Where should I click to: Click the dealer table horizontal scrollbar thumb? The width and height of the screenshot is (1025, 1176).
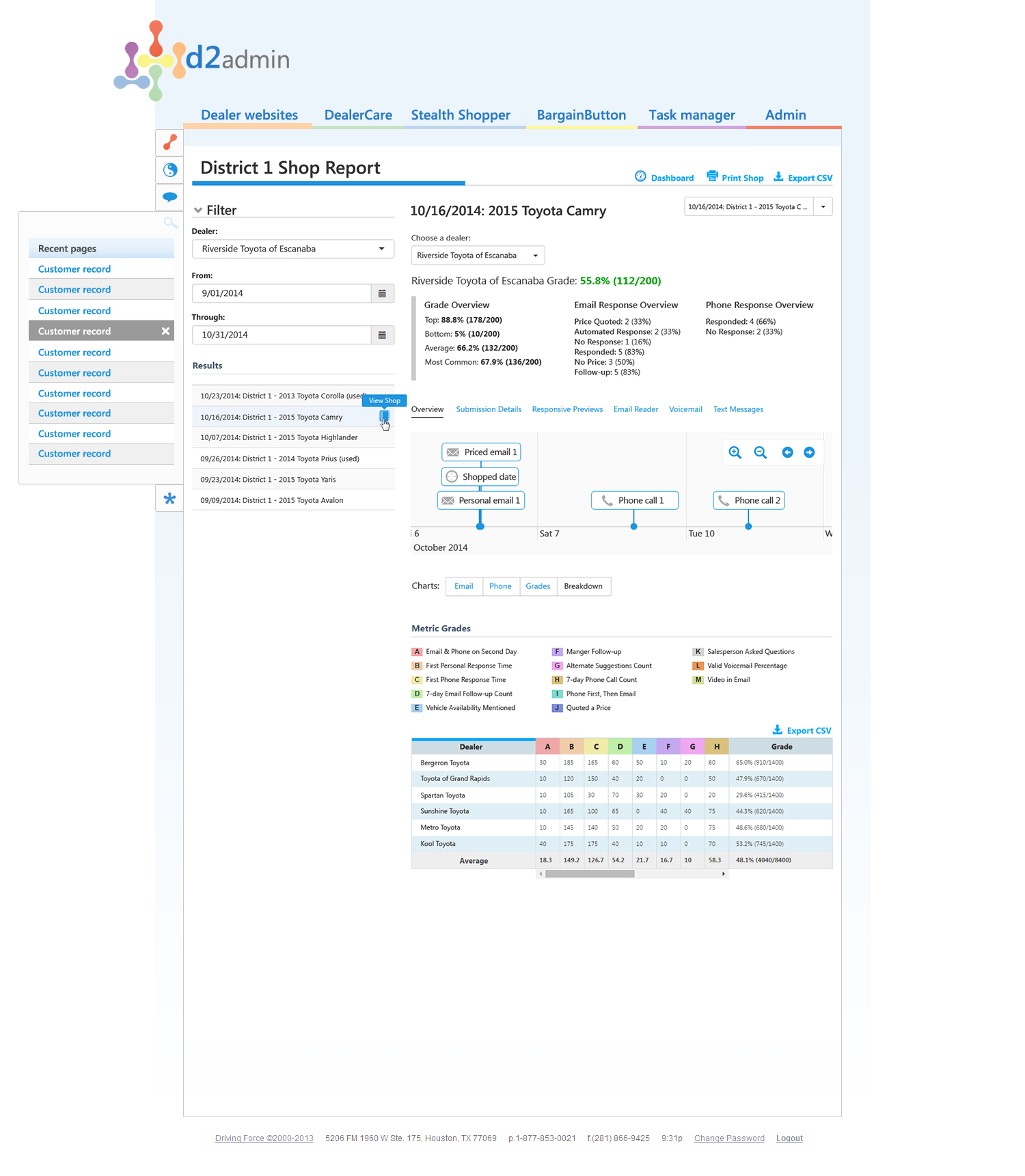coord(590,874)
